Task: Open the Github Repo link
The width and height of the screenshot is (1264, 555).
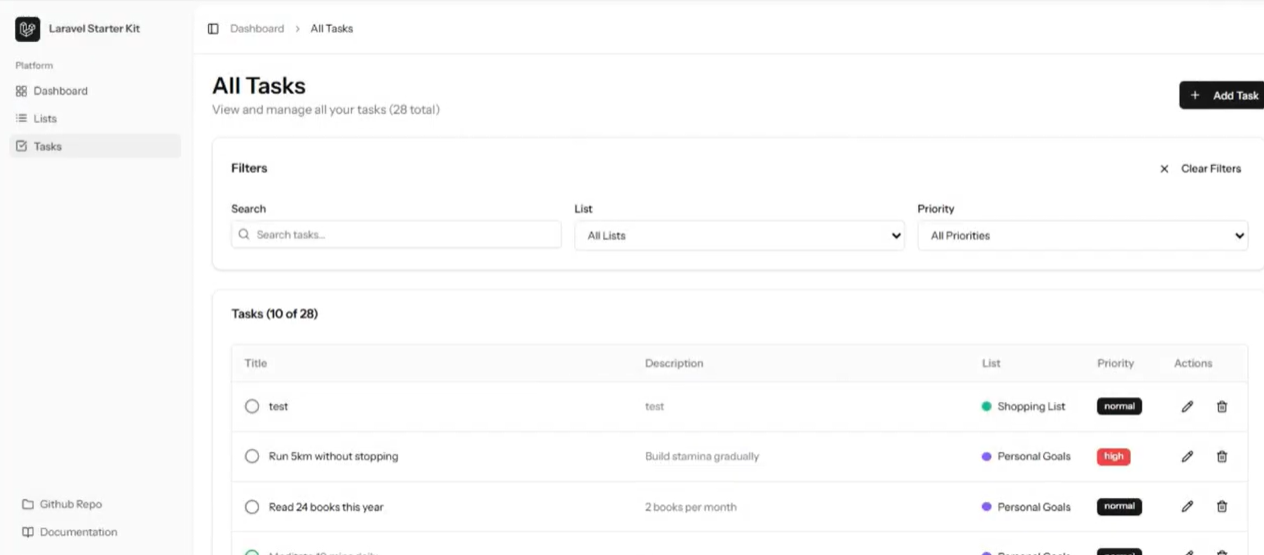Action: 62,504
